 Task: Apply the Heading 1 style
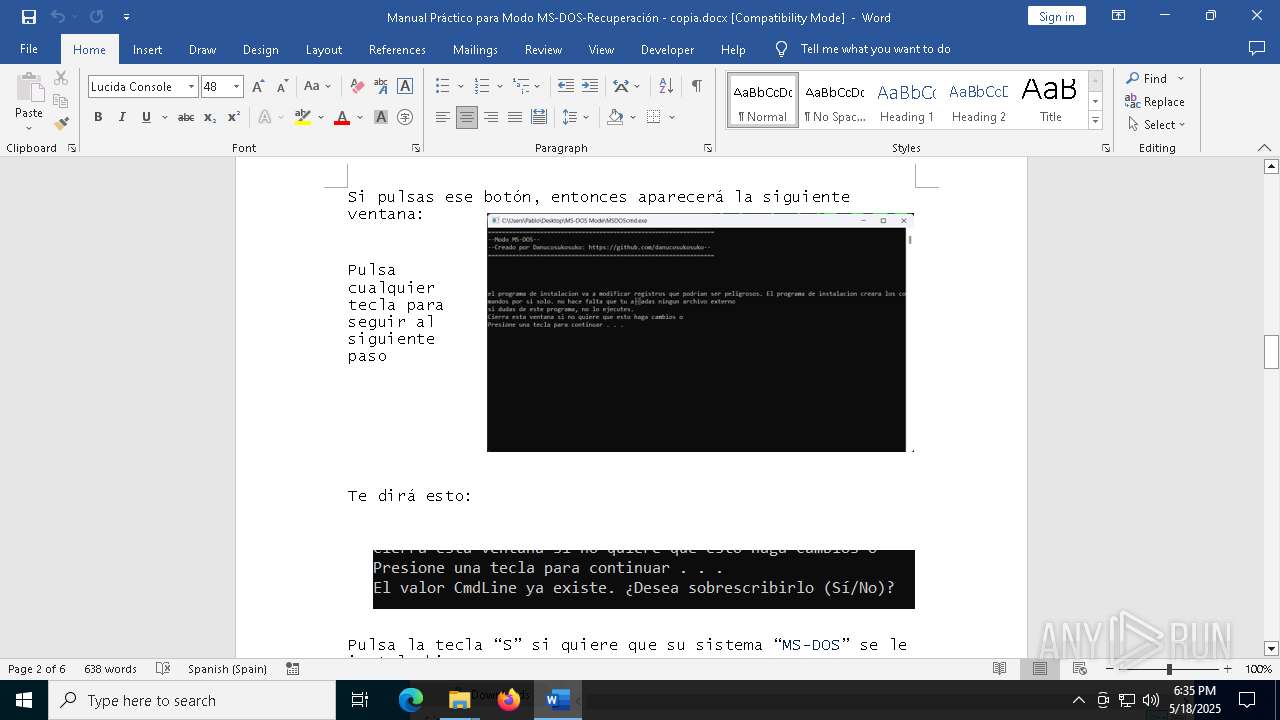[x=906, y=100]
